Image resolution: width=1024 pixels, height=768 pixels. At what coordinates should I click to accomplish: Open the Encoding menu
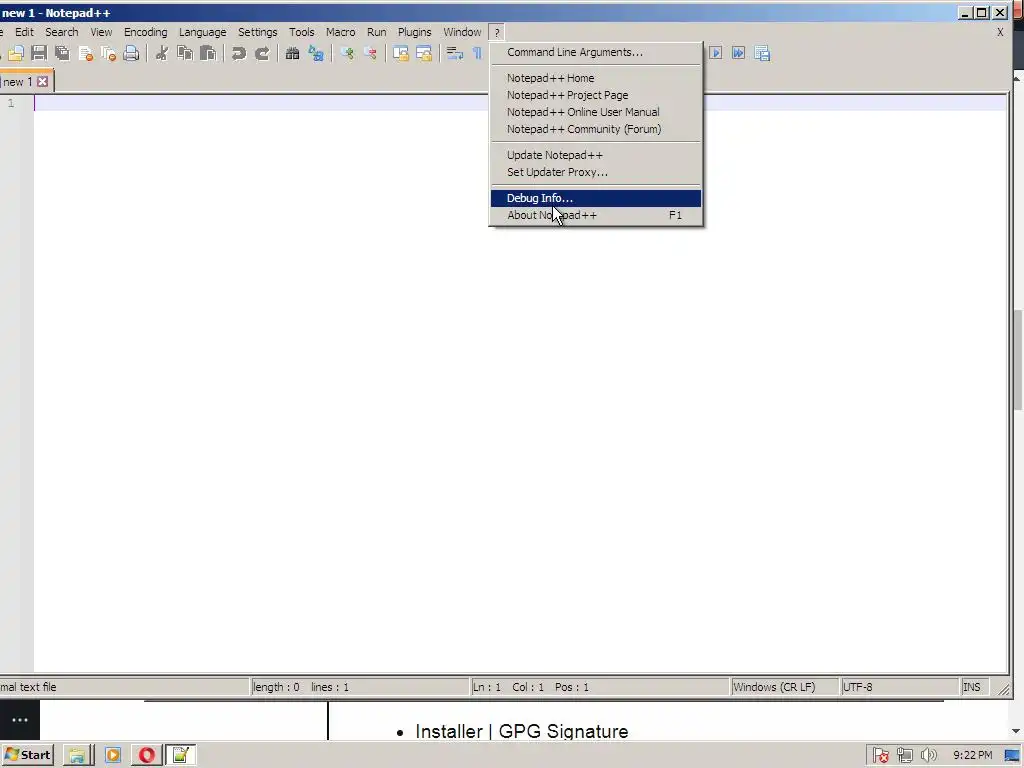146,32
